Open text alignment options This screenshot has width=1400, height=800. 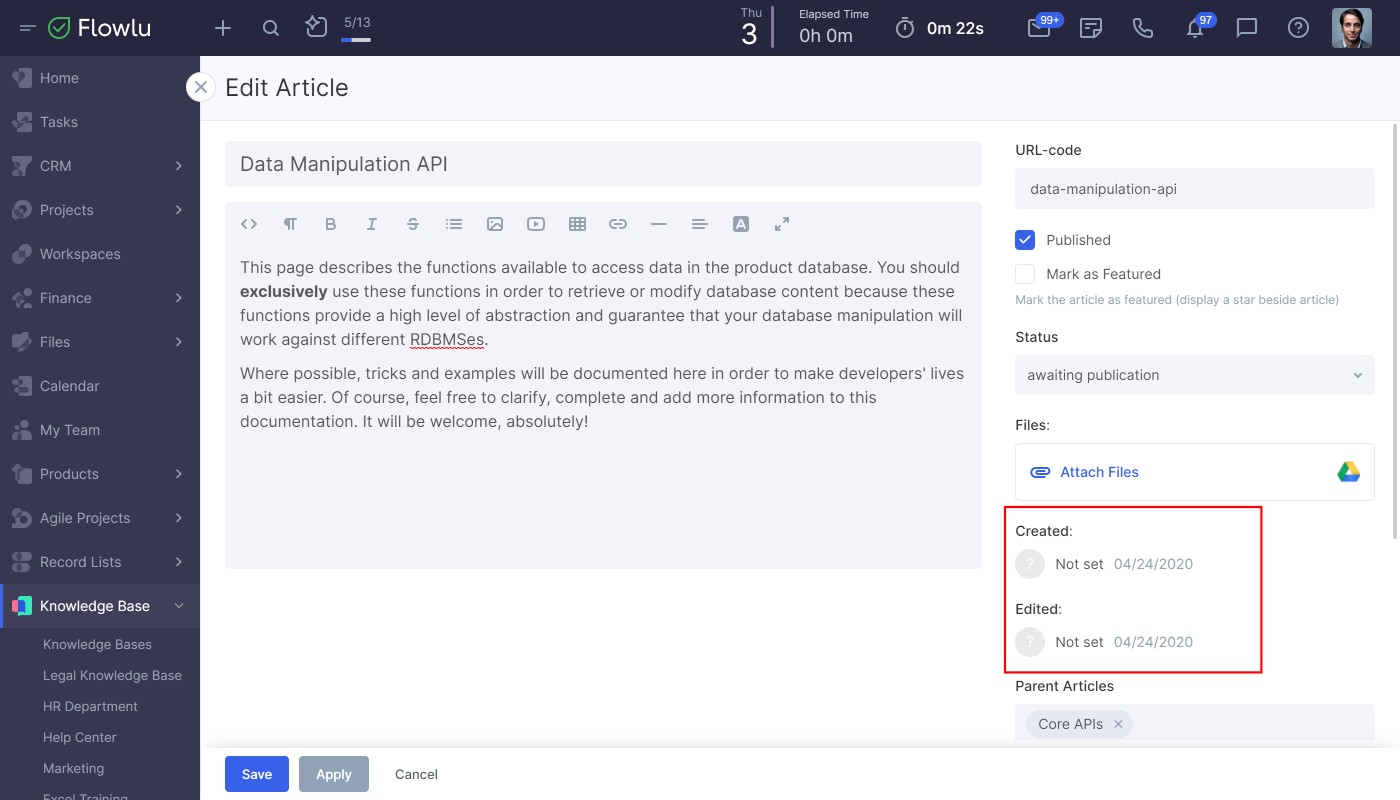[x=700, y=224]
